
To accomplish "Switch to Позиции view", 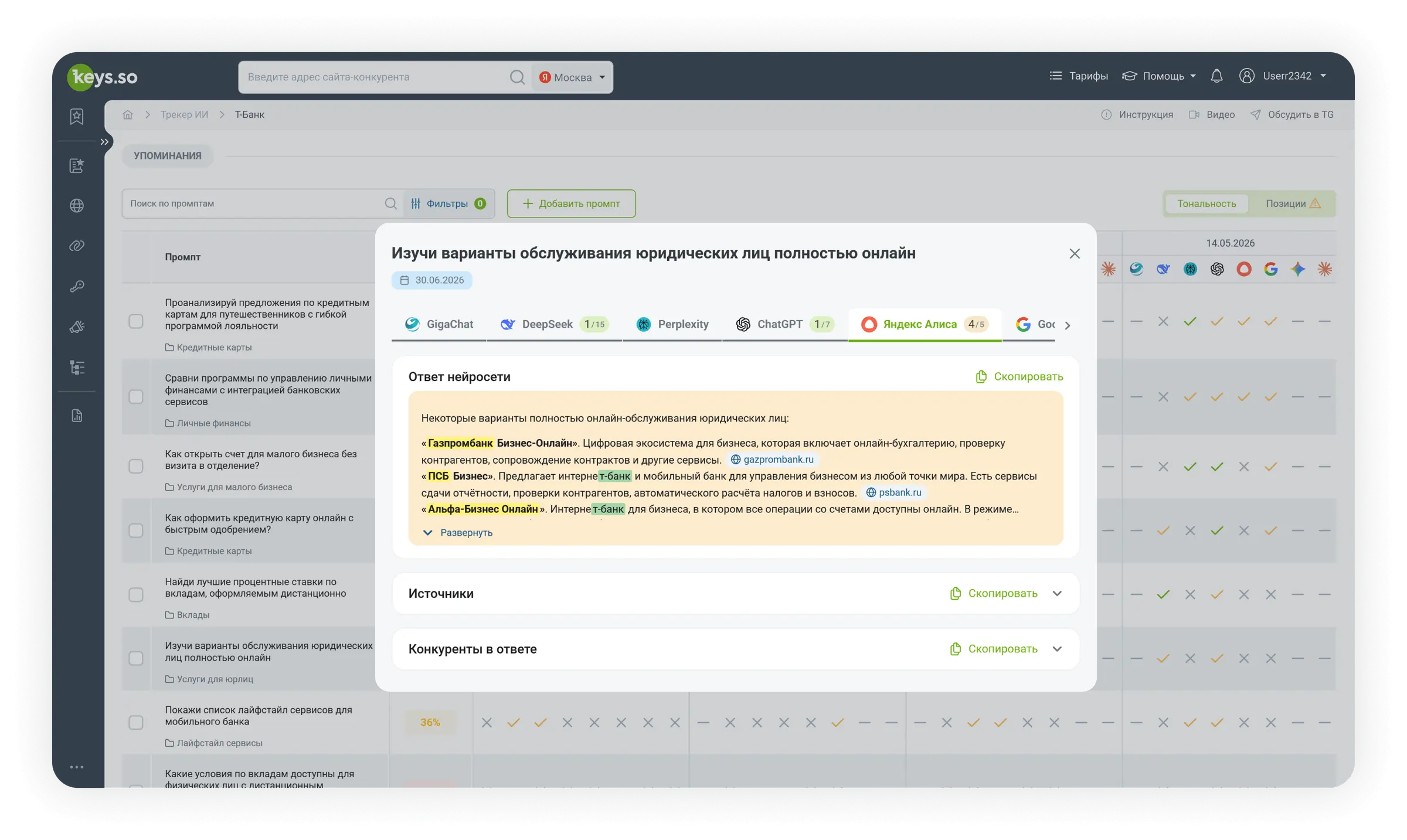I will coord(1293,203).
